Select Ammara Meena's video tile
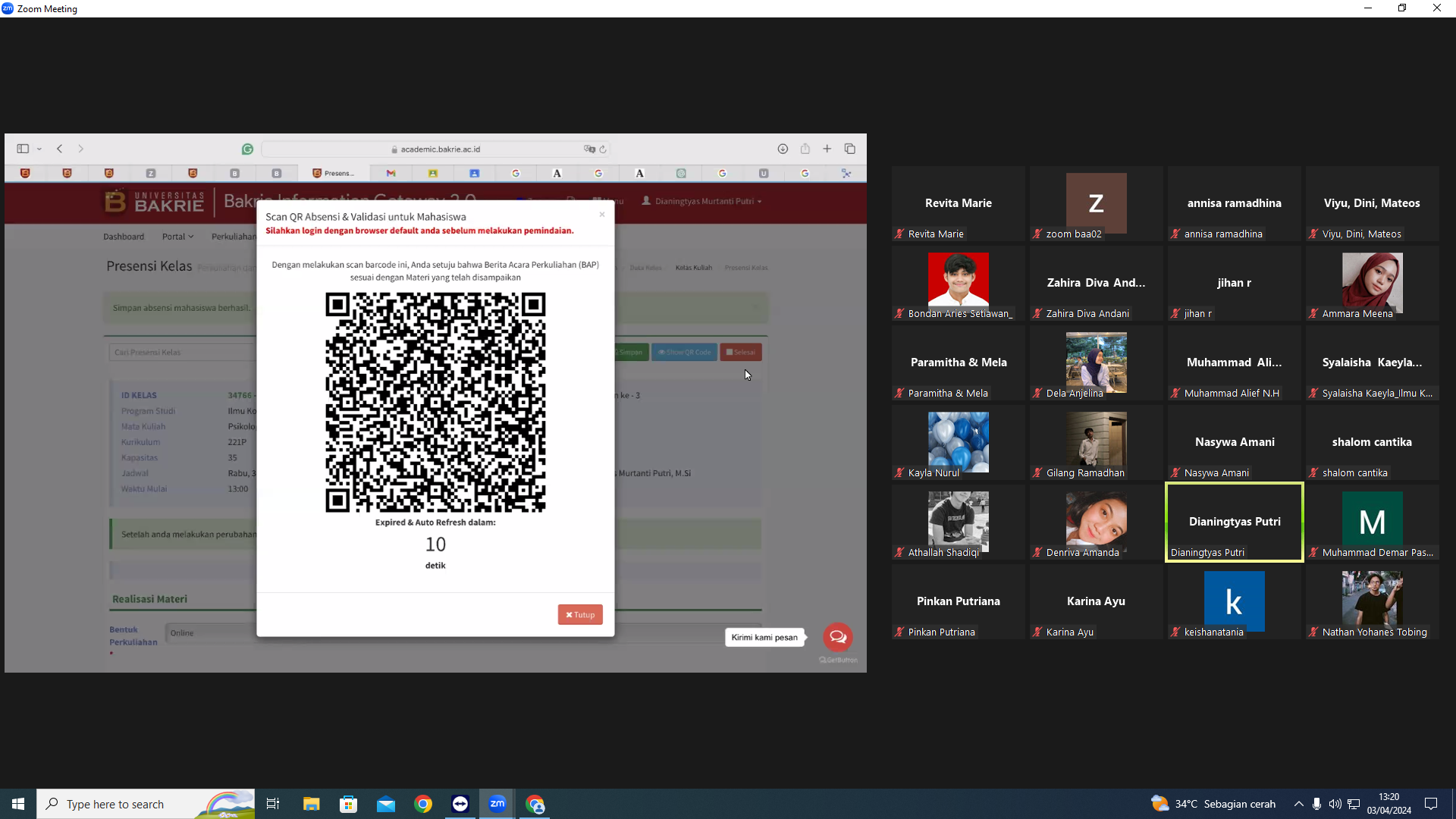 tap(1373, 284)
